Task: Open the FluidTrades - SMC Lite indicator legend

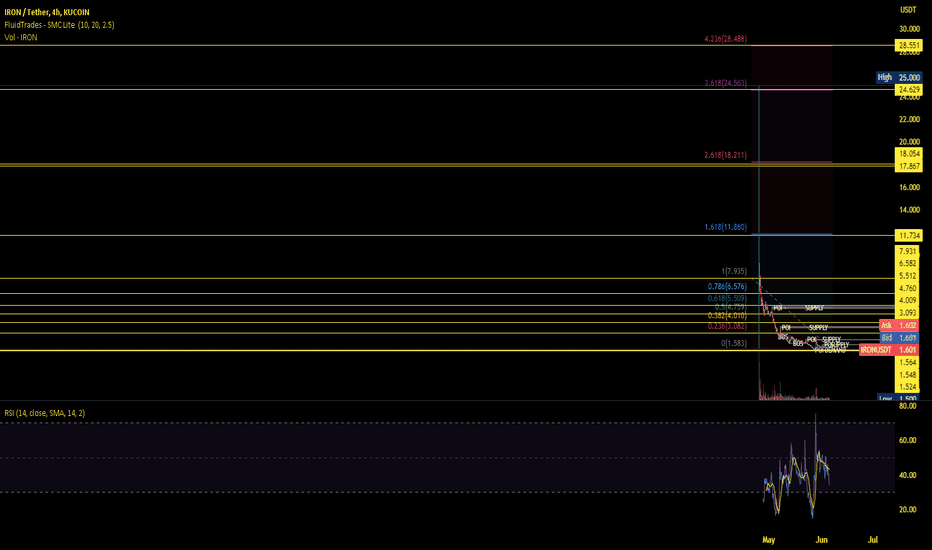Action: 59,25
